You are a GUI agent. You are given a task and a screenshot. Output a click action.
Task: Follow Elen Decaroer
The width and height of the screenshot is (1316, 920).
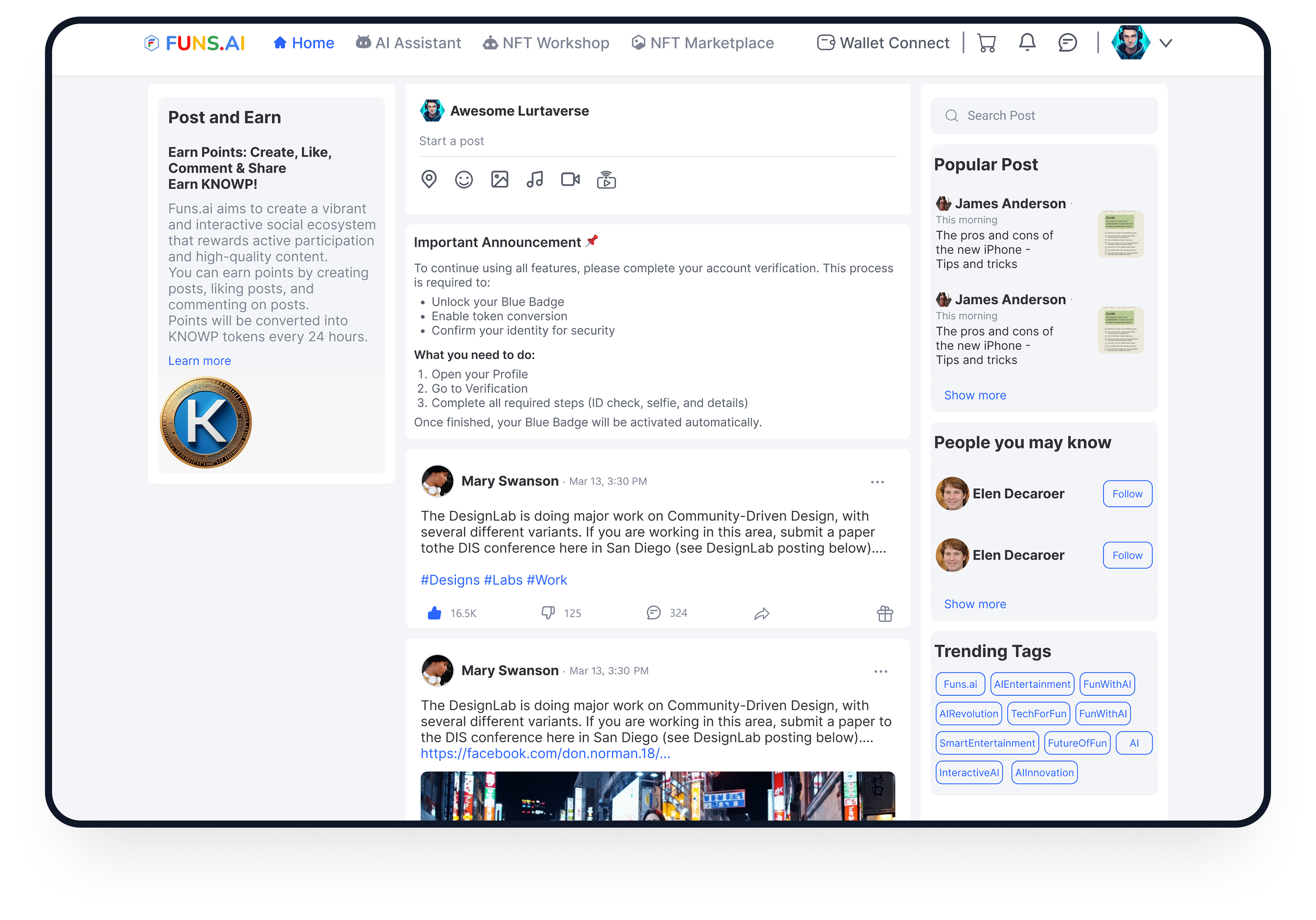(x=1127, y=493)
